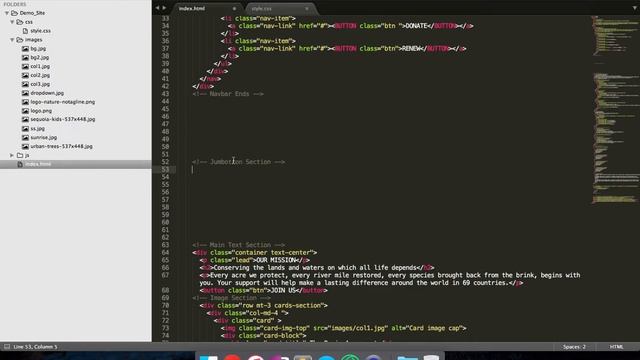Select col2.jpg in the sidebar
Image resolution: width=640 pixels, height=360 pixels.
click(40, 76)
